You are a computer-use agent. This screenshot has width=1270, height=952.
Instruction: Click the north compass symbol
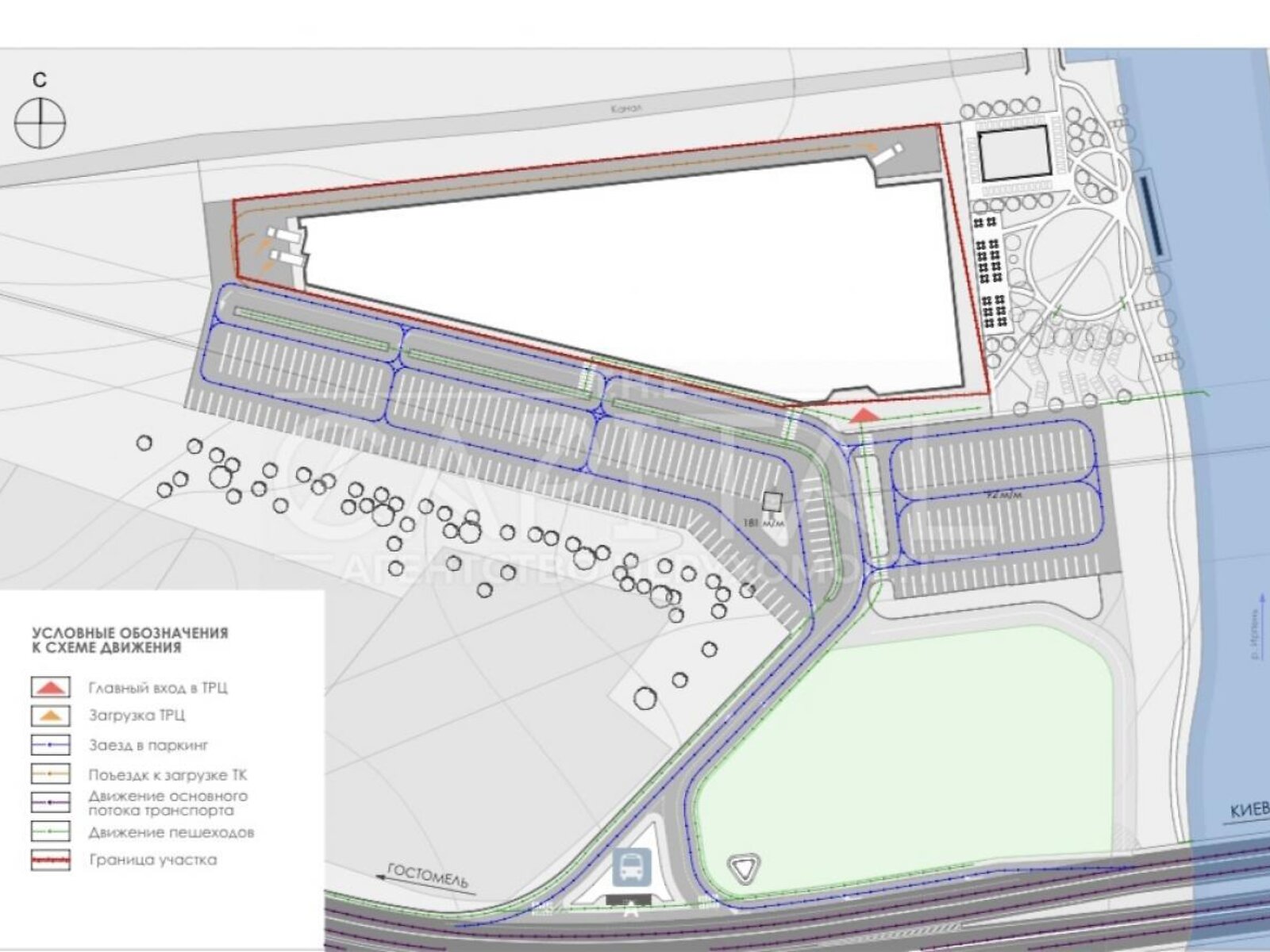coord(40,123)
